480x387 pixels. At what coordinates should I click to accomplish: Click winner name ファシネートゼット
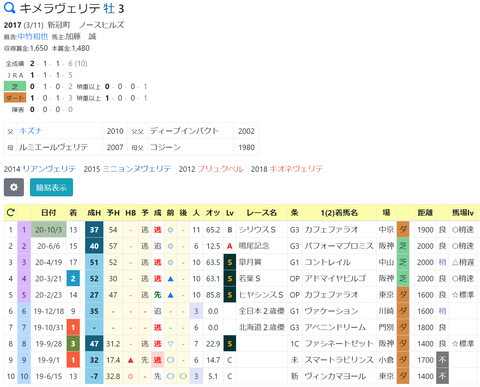pyautogui.click(x=339, y=344)
